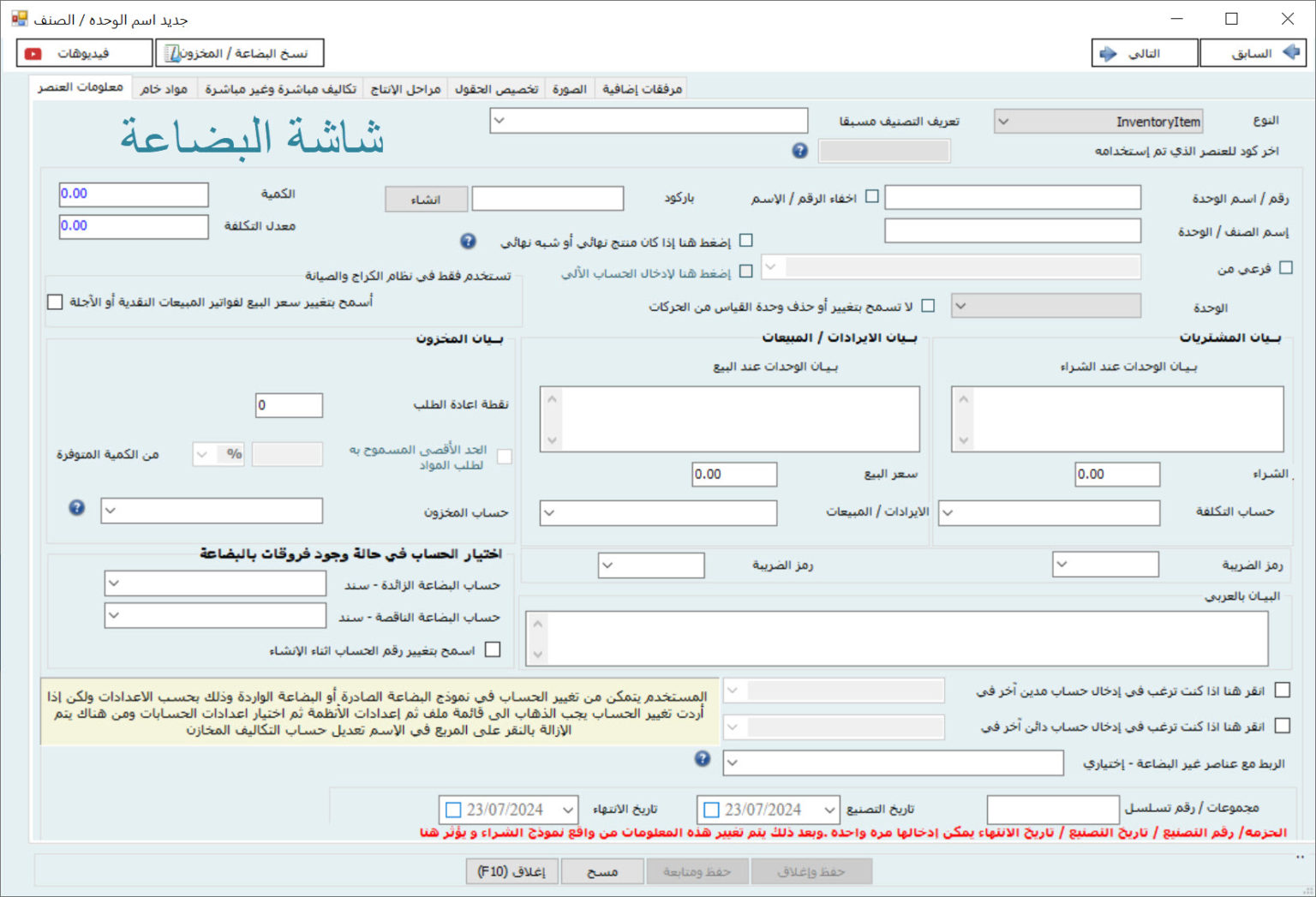Switch to the مواد خام tab
The width and height of the screenshot is (1316, 897).
(x=164, y=89)
